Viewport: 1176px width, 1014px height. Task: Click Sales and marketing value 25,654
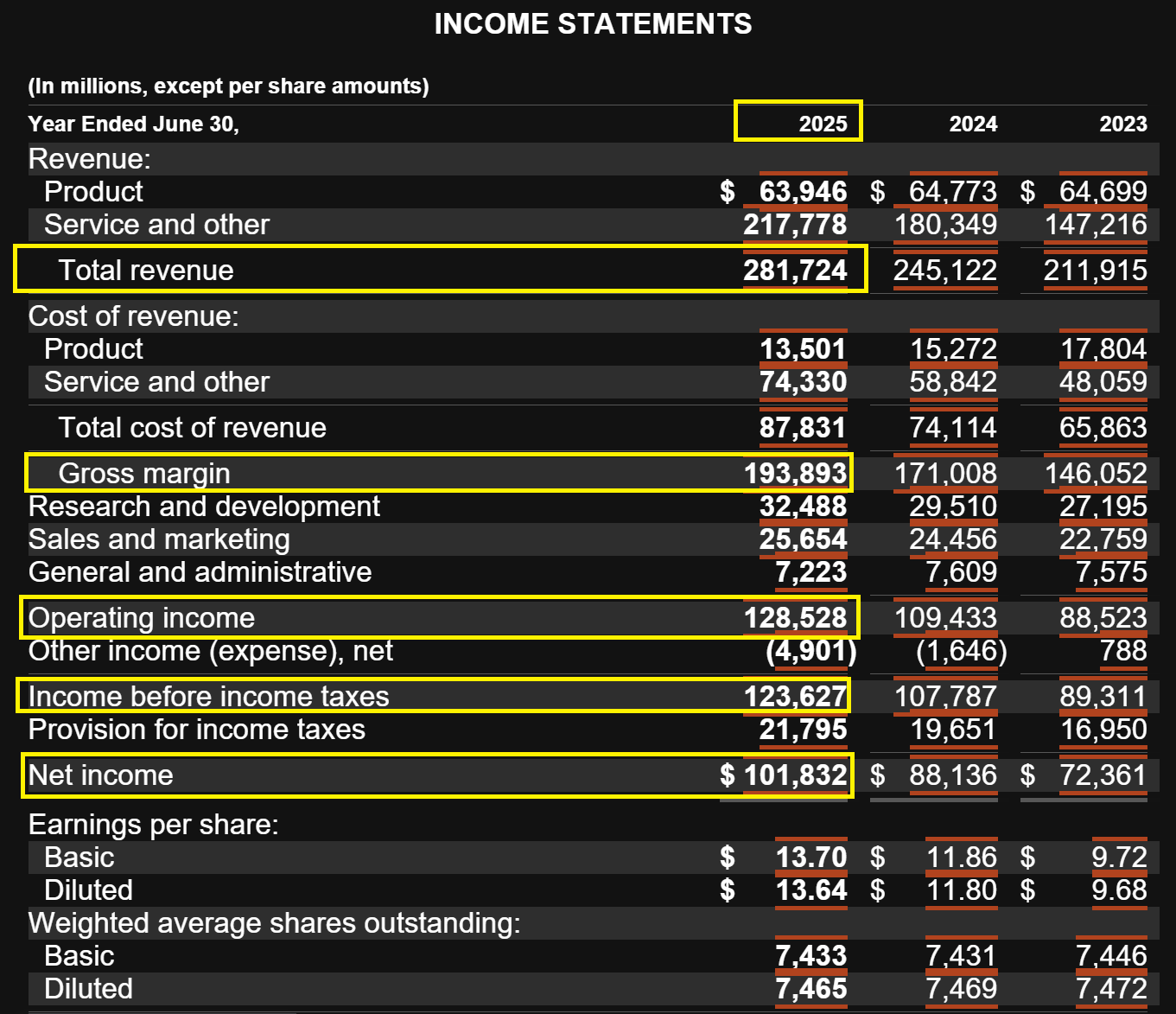[803, 539]
